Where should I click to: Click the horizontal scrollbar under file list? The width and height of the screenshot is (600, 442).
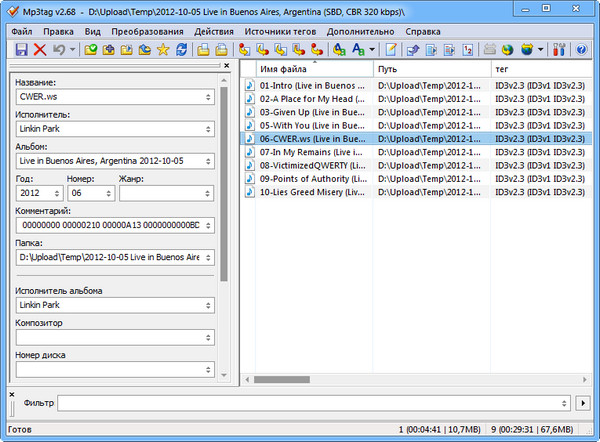click(x=400, y=379)
